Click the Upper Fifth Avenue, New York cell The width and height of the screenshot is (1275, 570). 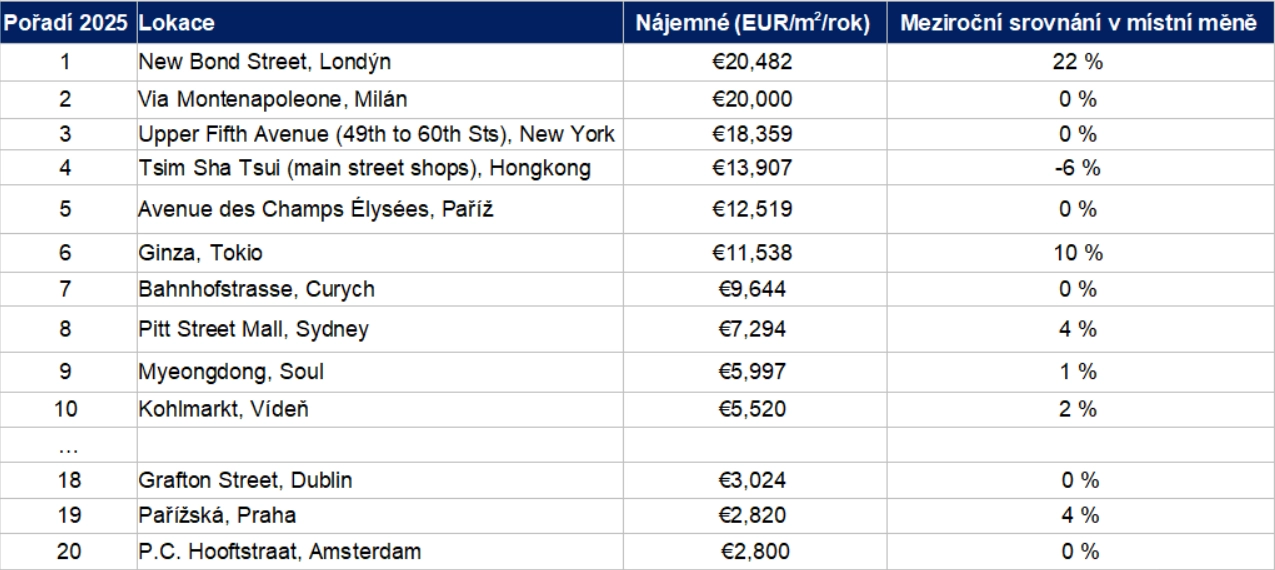click(x=377, y=134)
